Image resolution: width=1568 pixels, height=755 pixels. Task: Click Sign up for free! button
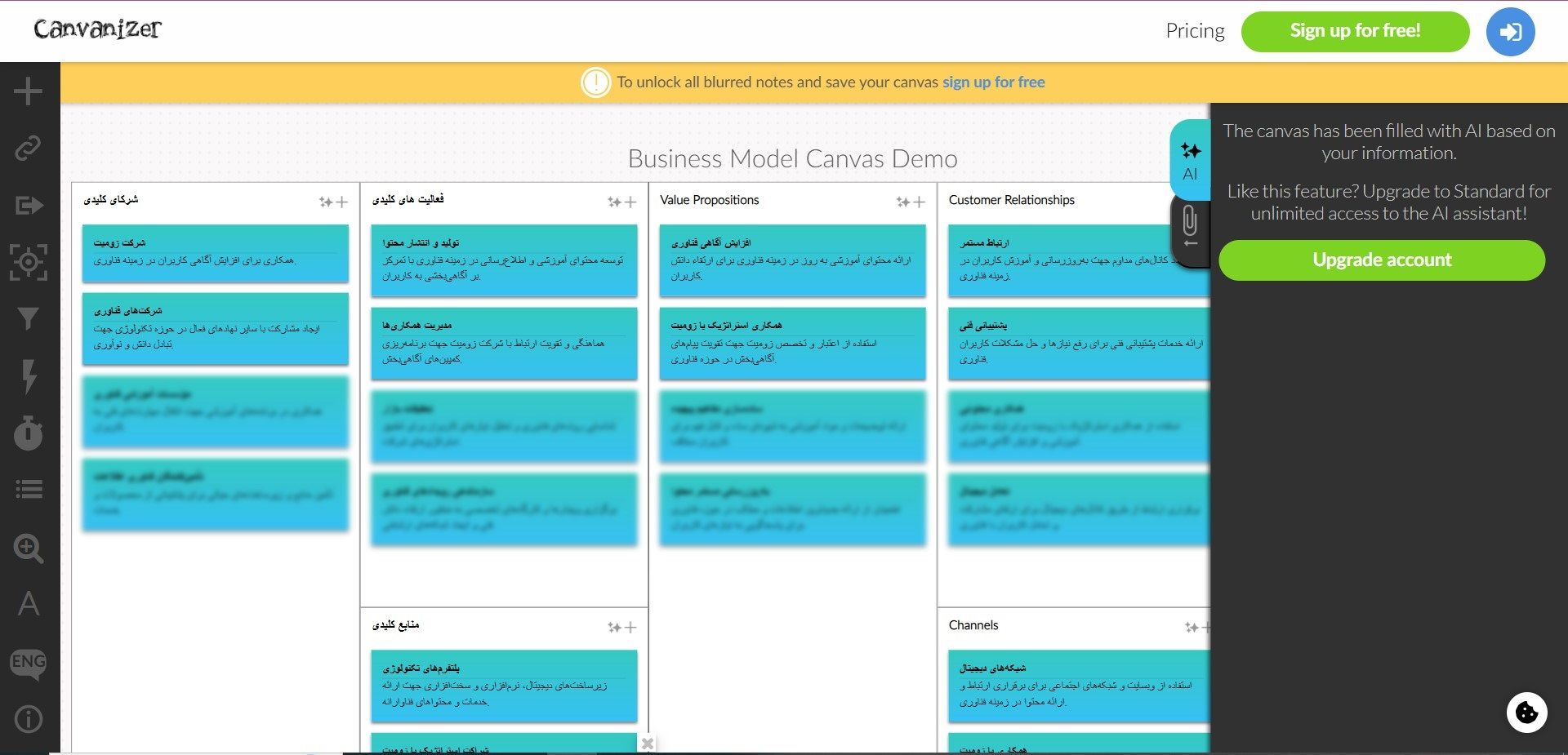(1355, 31)
